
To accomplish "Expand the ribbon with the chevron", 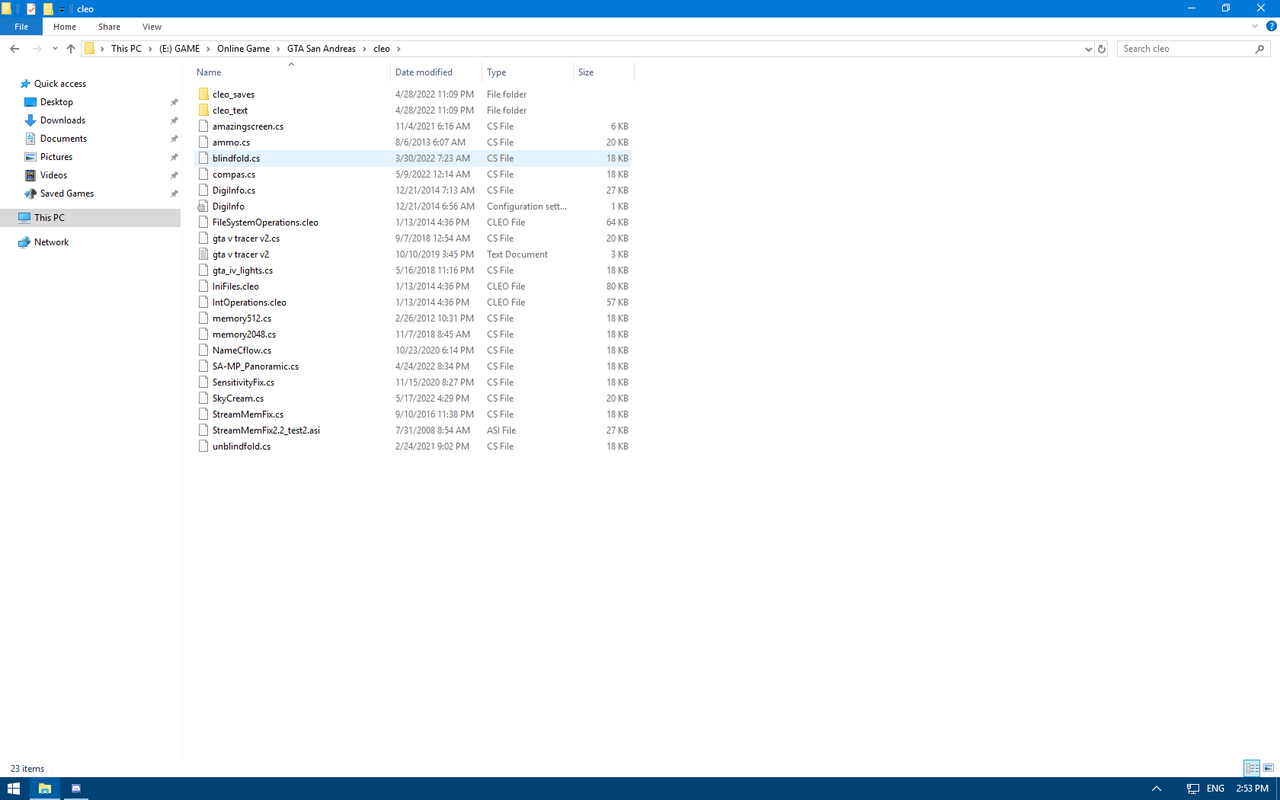I will click(1255, 26).
